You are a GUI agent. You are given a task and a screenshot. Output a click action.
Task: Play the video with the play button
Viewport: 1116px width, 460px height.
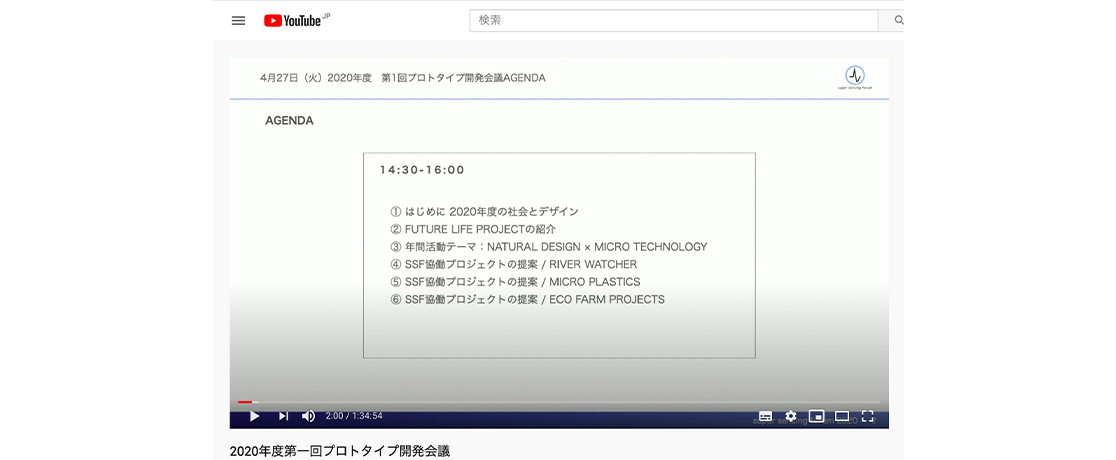click(x=254, y=416)
